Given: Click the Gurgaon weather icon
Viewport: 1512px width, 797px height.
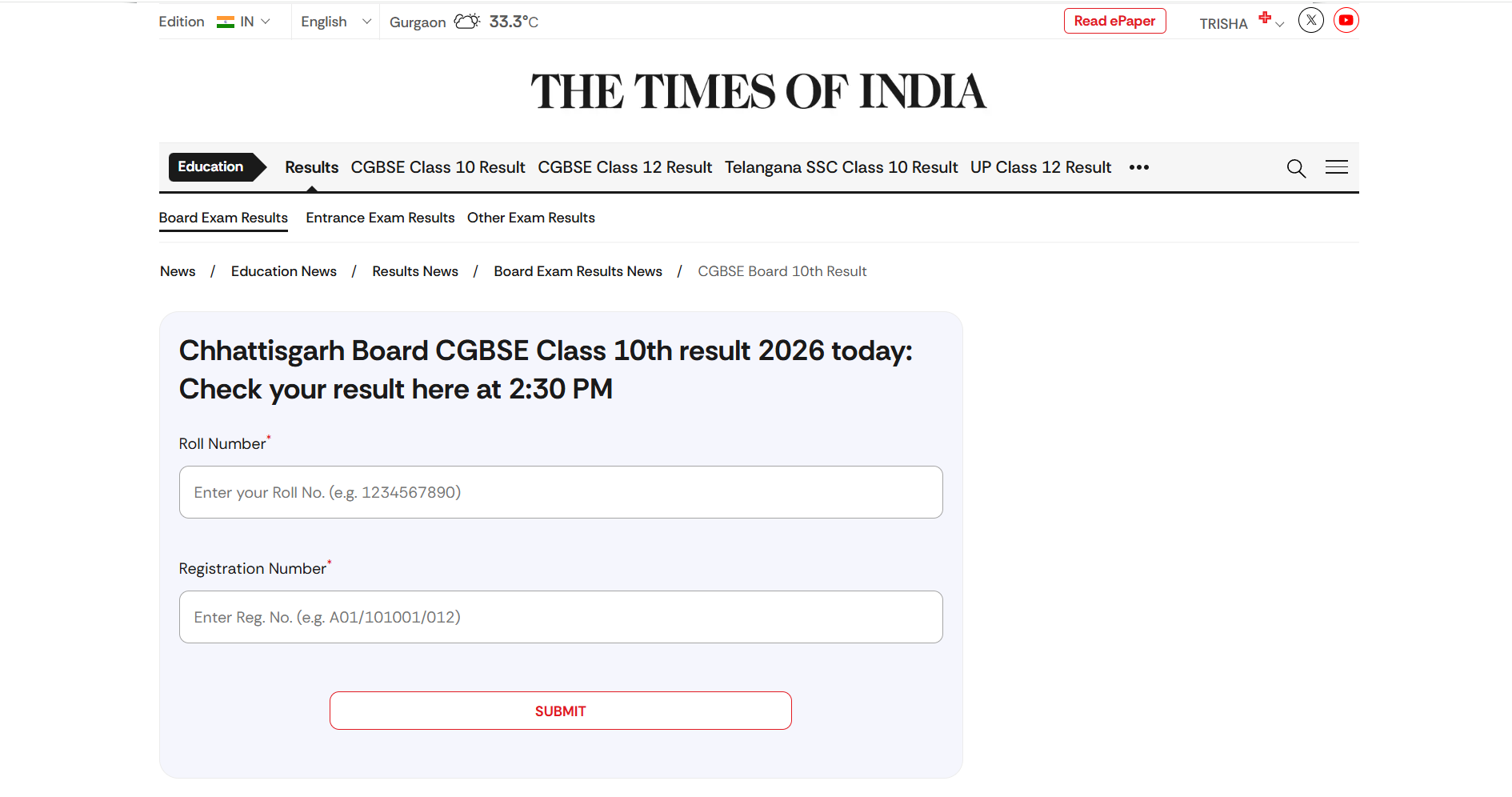Looking at the screenshot, I should 467,22.
